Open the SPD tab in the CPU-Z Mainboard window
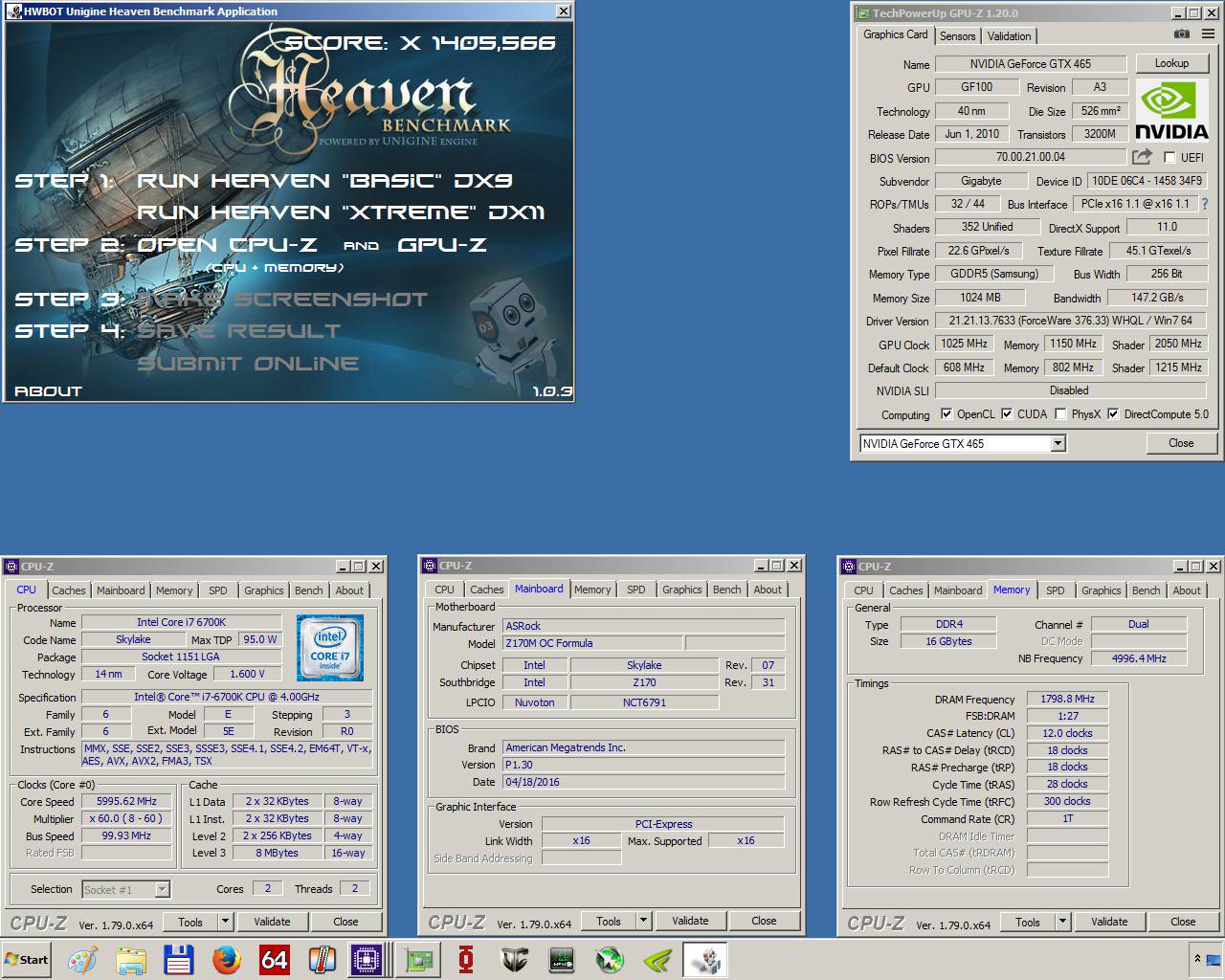The width and height of the screenshot is (1225, 980). [636, 590]
